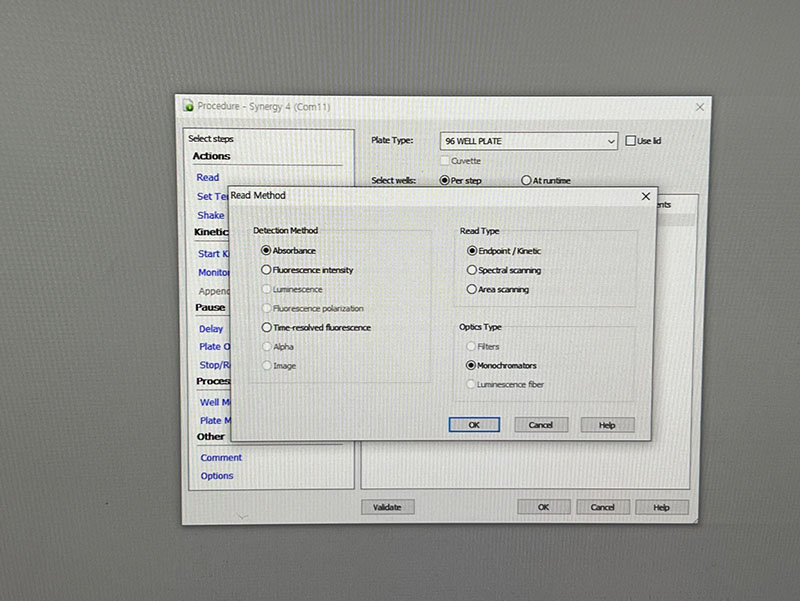The width and height of the screenshot is (800, 601).
Task: Pick Spectral scanning read type
Action: coord(472,270)
